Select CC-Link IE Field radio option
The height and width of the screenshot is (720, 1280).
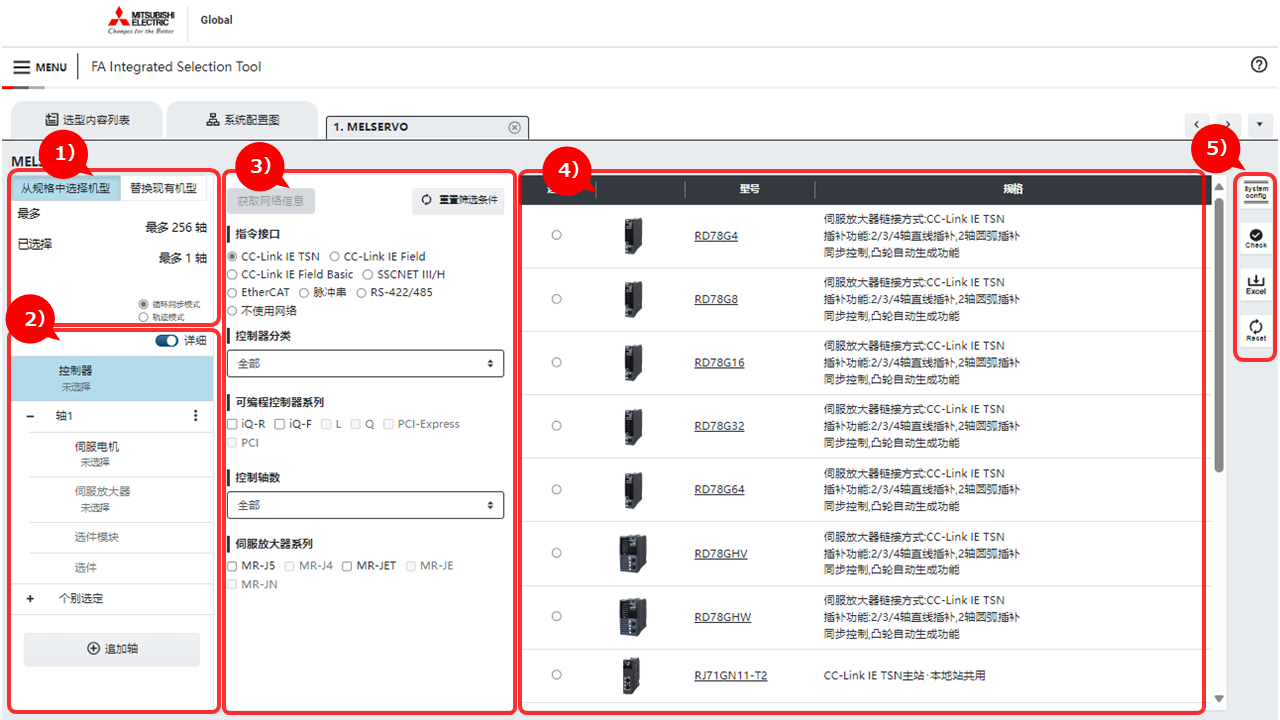pyautogui.click(x=335, y=256)
